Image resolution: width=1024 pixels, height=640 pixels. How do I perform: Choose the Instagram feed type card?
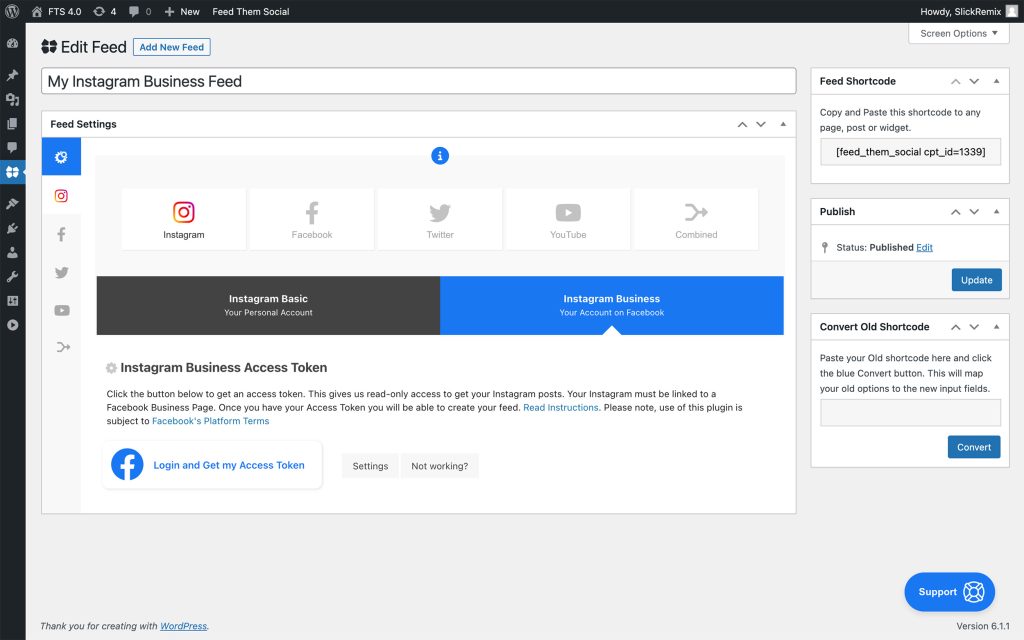coord(184,219)
